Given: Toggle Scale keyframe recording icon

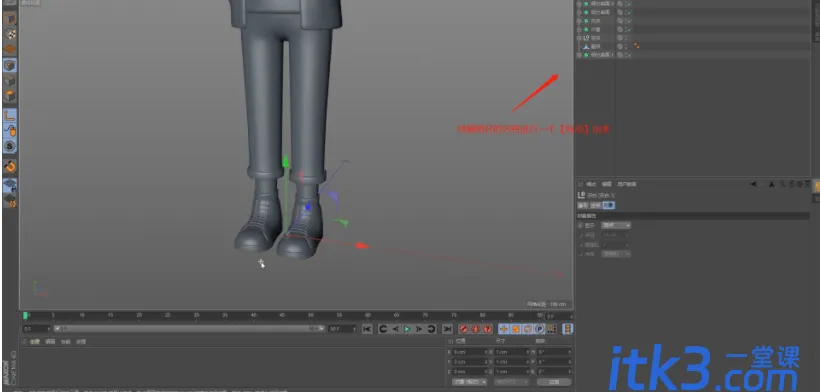Looking at the screenshot, I should [x=516, y=329].
